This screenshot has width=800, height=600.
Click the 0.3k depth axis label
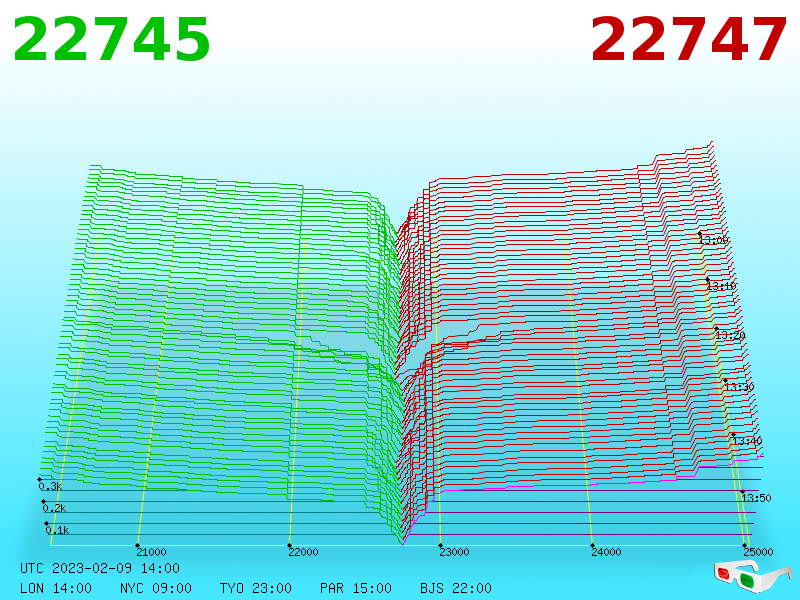pos(51,486)
